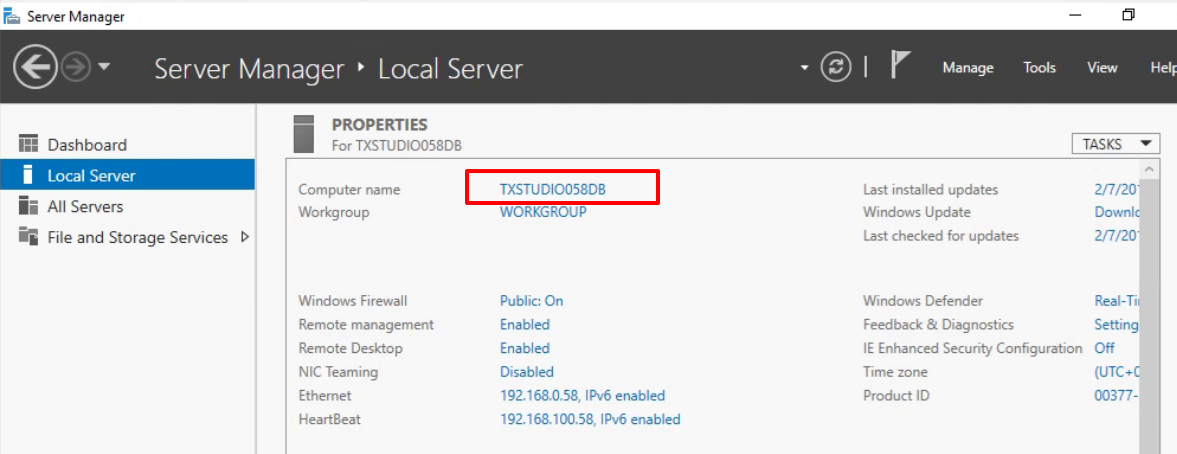
Task: Open the Manage menu
Action: 968,68
